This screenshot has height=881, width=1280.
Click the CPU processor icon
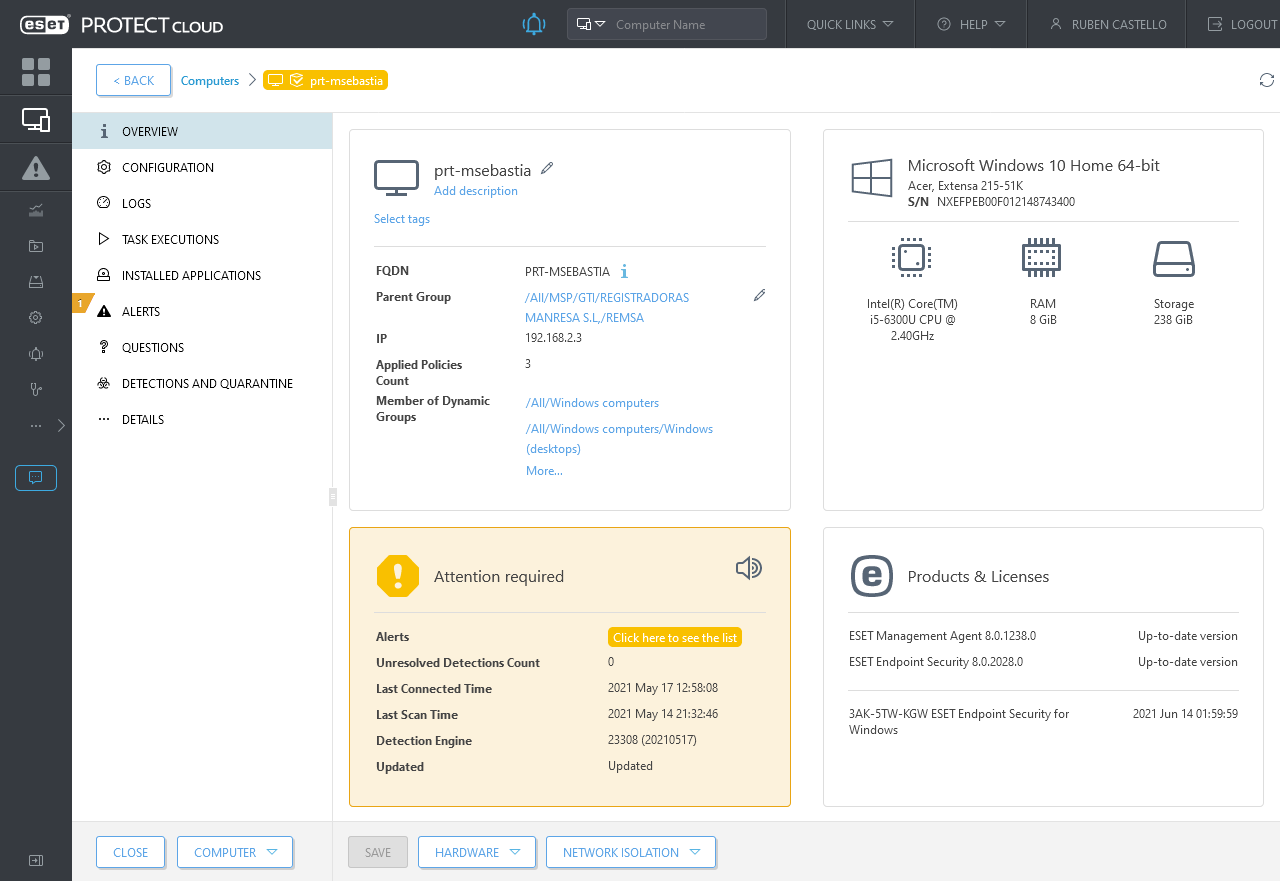(x=910, y=258)
